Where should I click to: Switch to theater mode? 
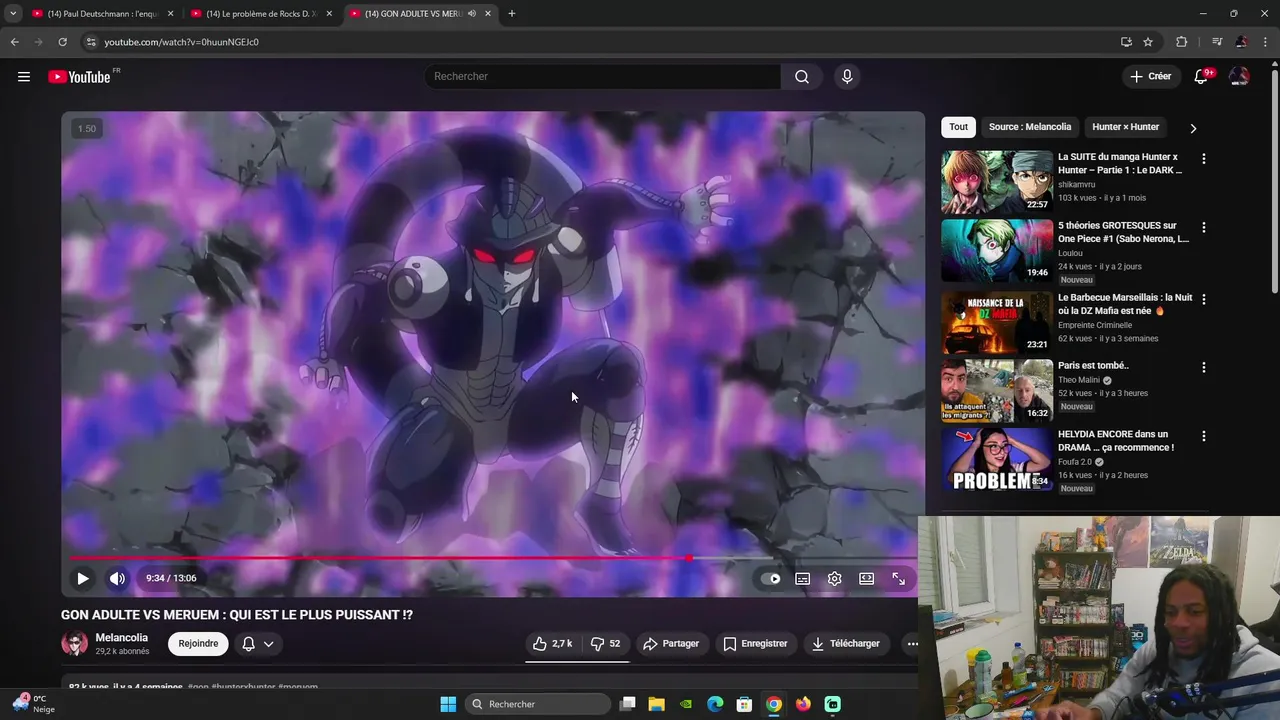tap(866, 578)
